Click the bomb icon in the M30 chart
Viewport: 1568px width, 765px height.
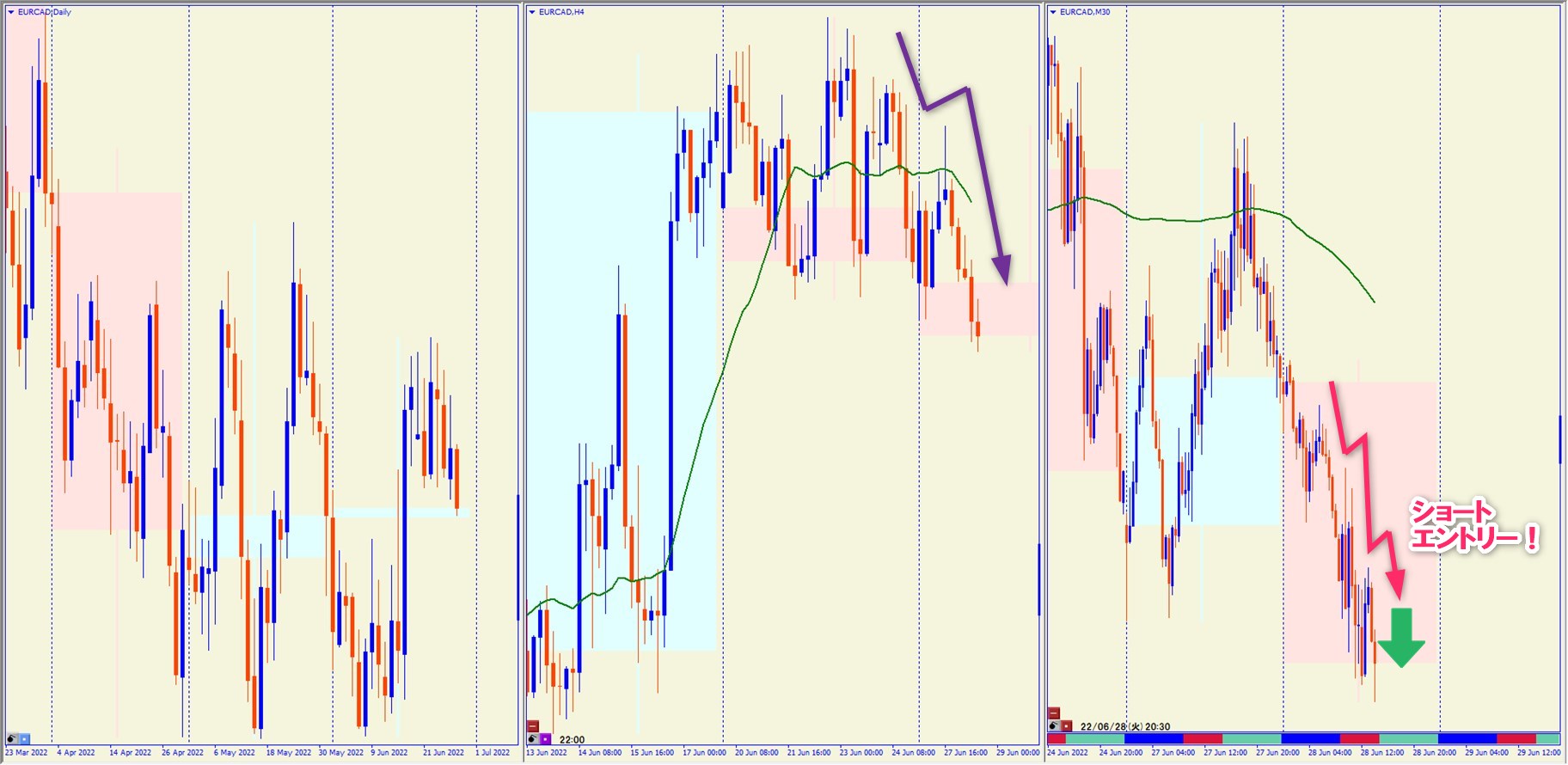tap(1054, 725)
